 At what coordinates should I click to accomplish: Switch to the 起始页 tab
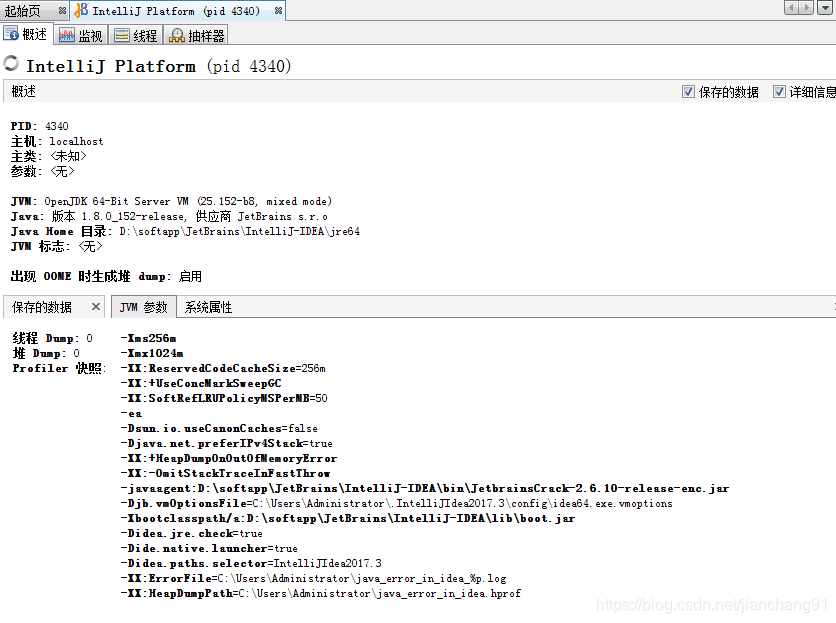(x=34, y=10)
